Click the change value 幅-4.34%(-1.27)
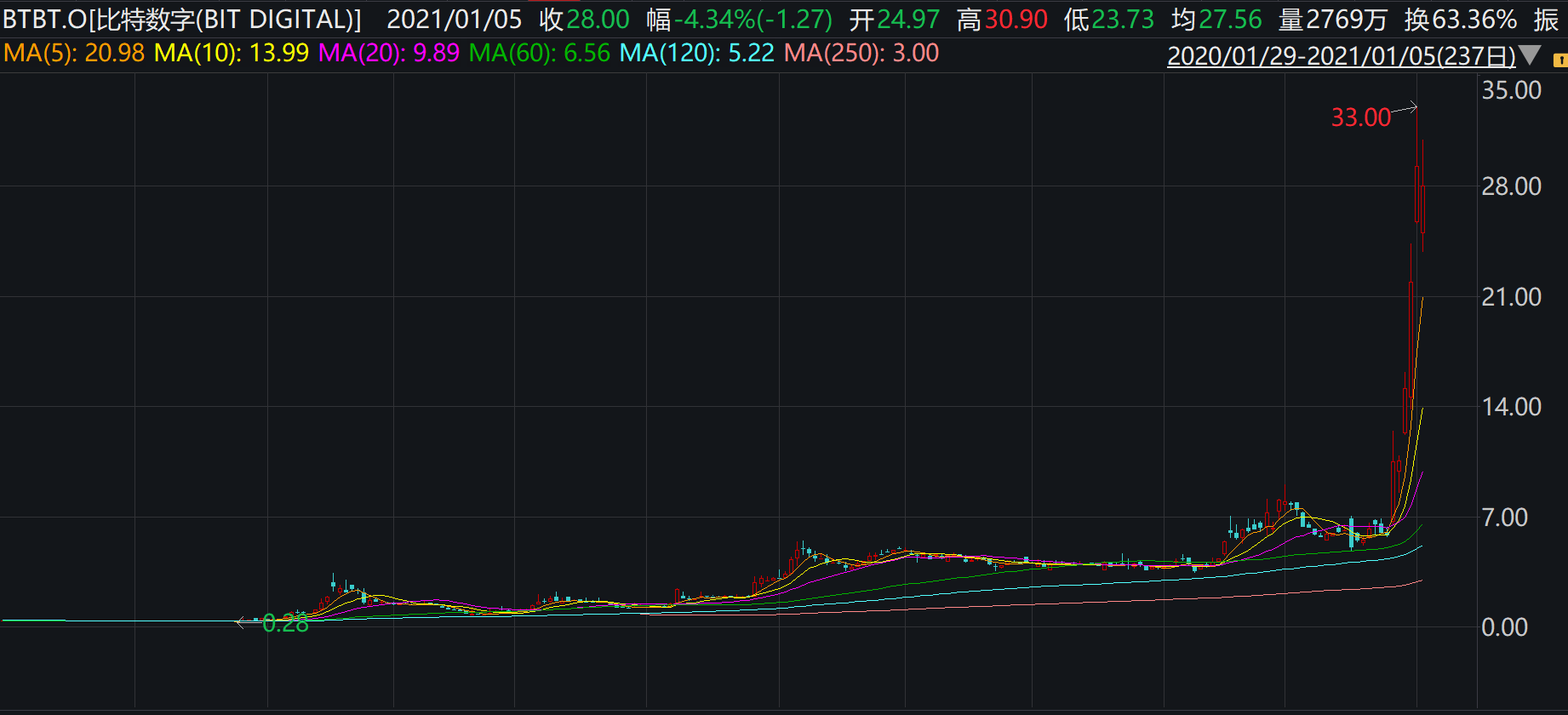Viewport: 1568px width, 715px height. point(739,19)
